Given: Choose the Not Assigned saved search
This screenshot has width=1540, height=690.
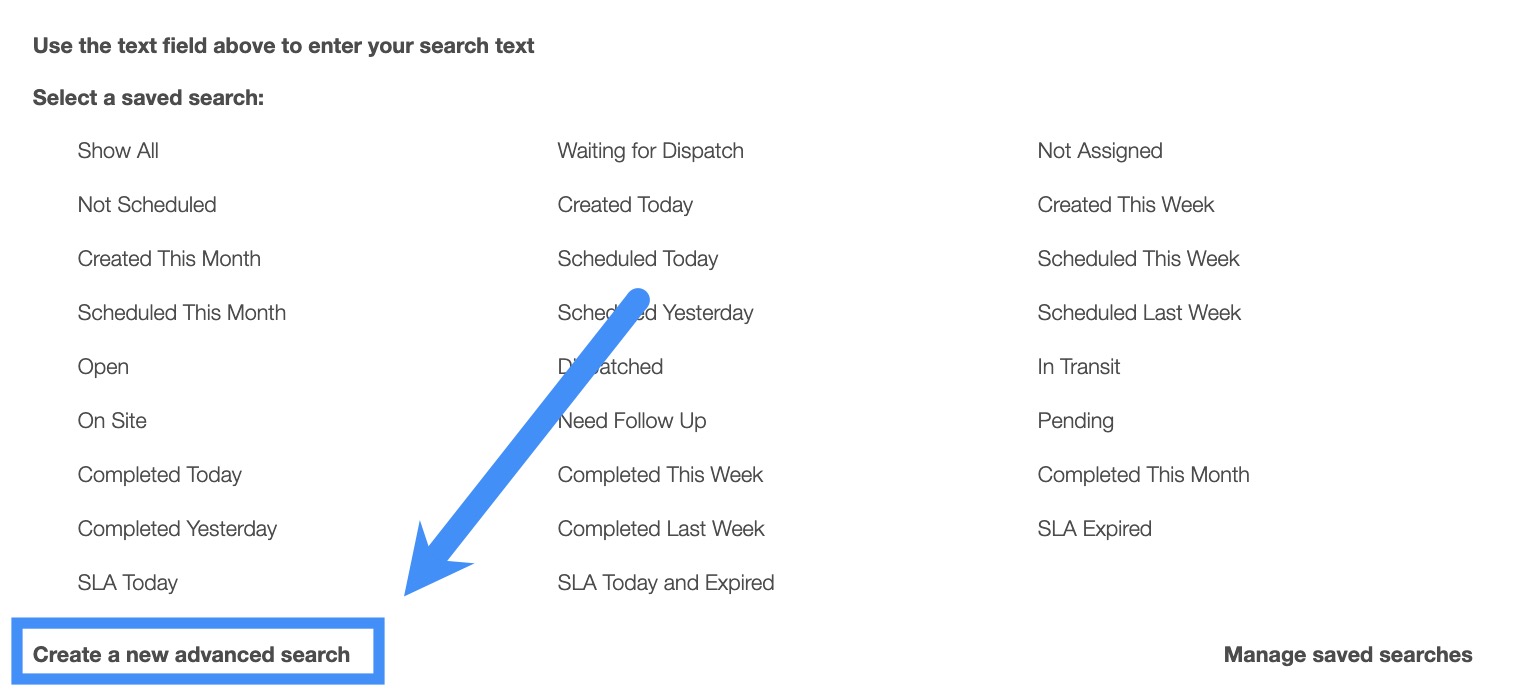Looking at the screenshot, I should click(x=1099, y=151).
